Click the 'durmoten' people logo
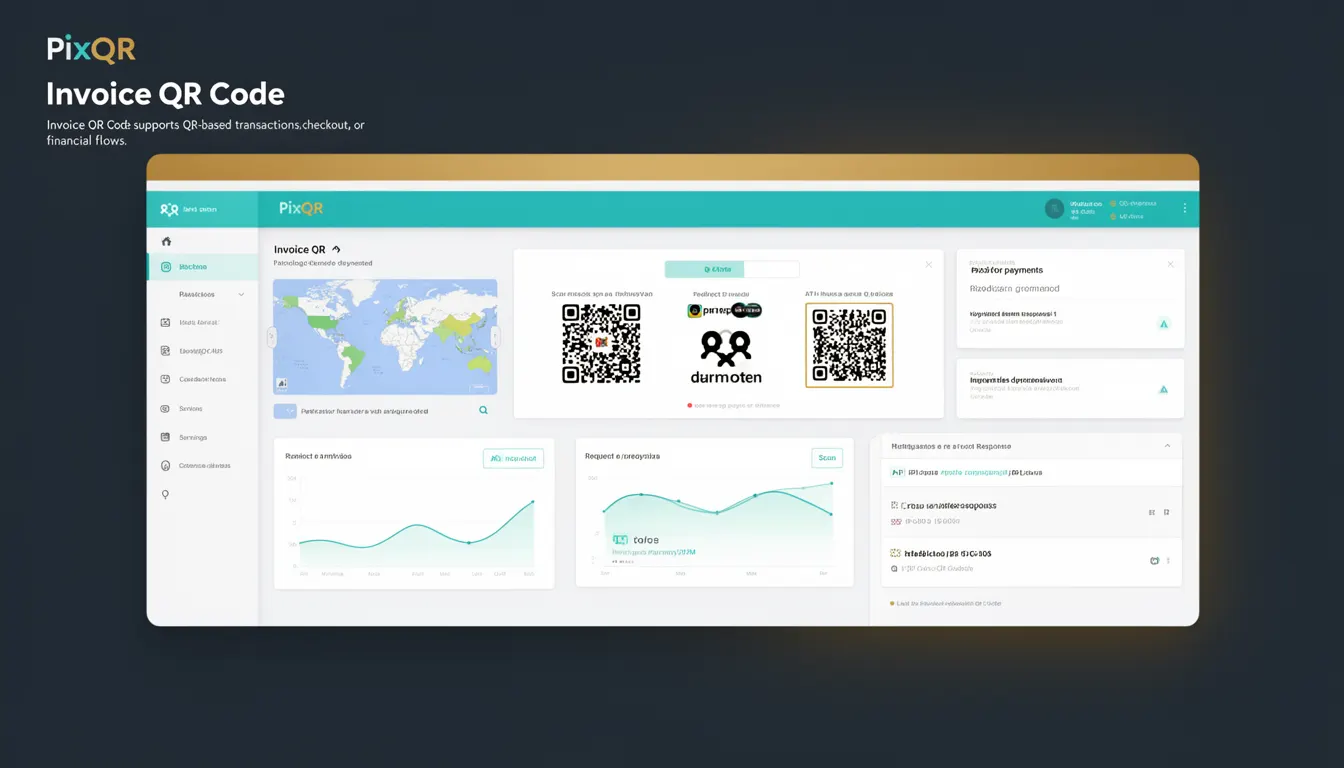 (x=726, y=357)
